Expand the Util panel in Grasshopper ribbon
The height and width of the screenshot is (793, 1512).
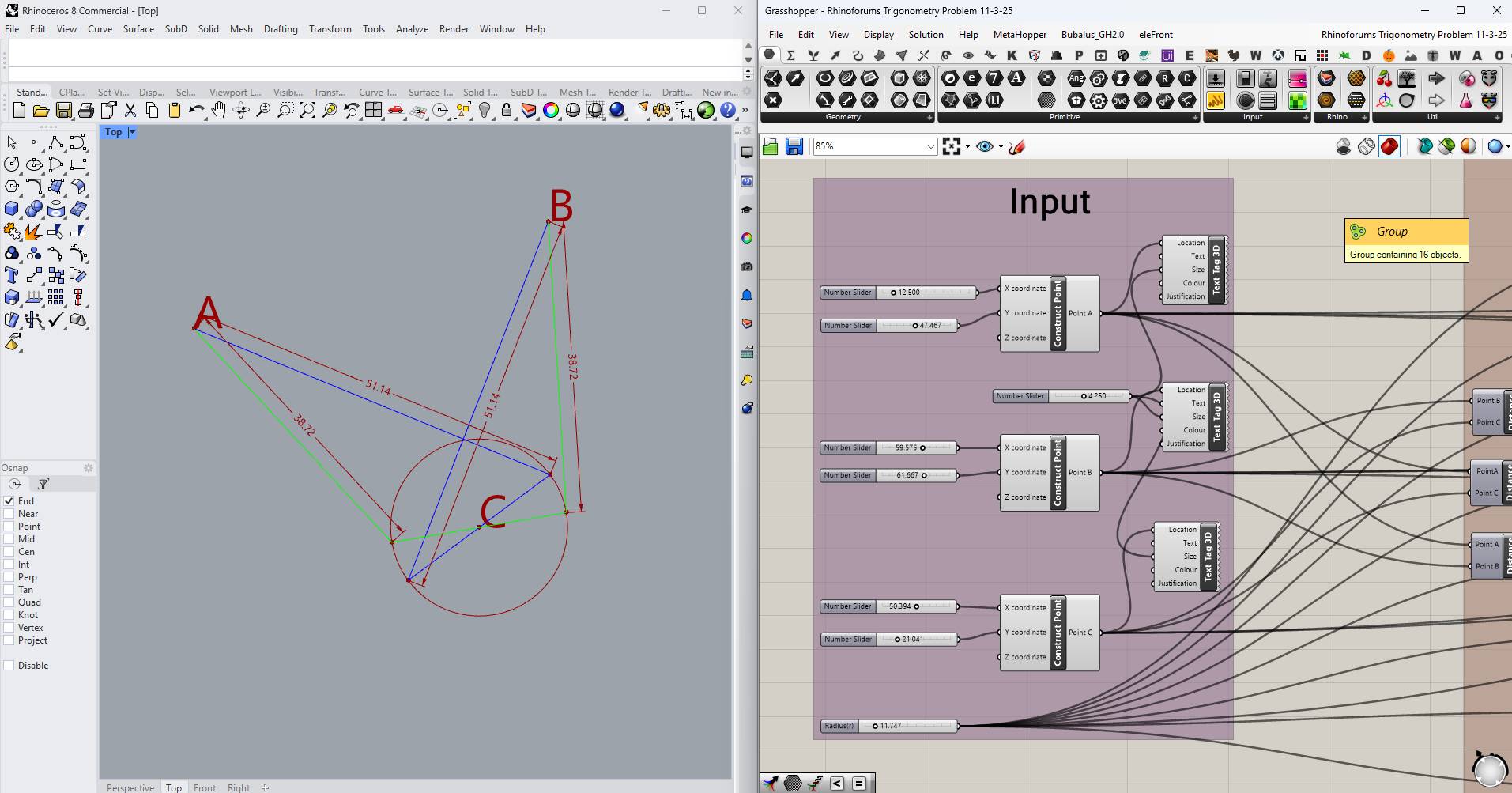click(x=1497, y=117)
